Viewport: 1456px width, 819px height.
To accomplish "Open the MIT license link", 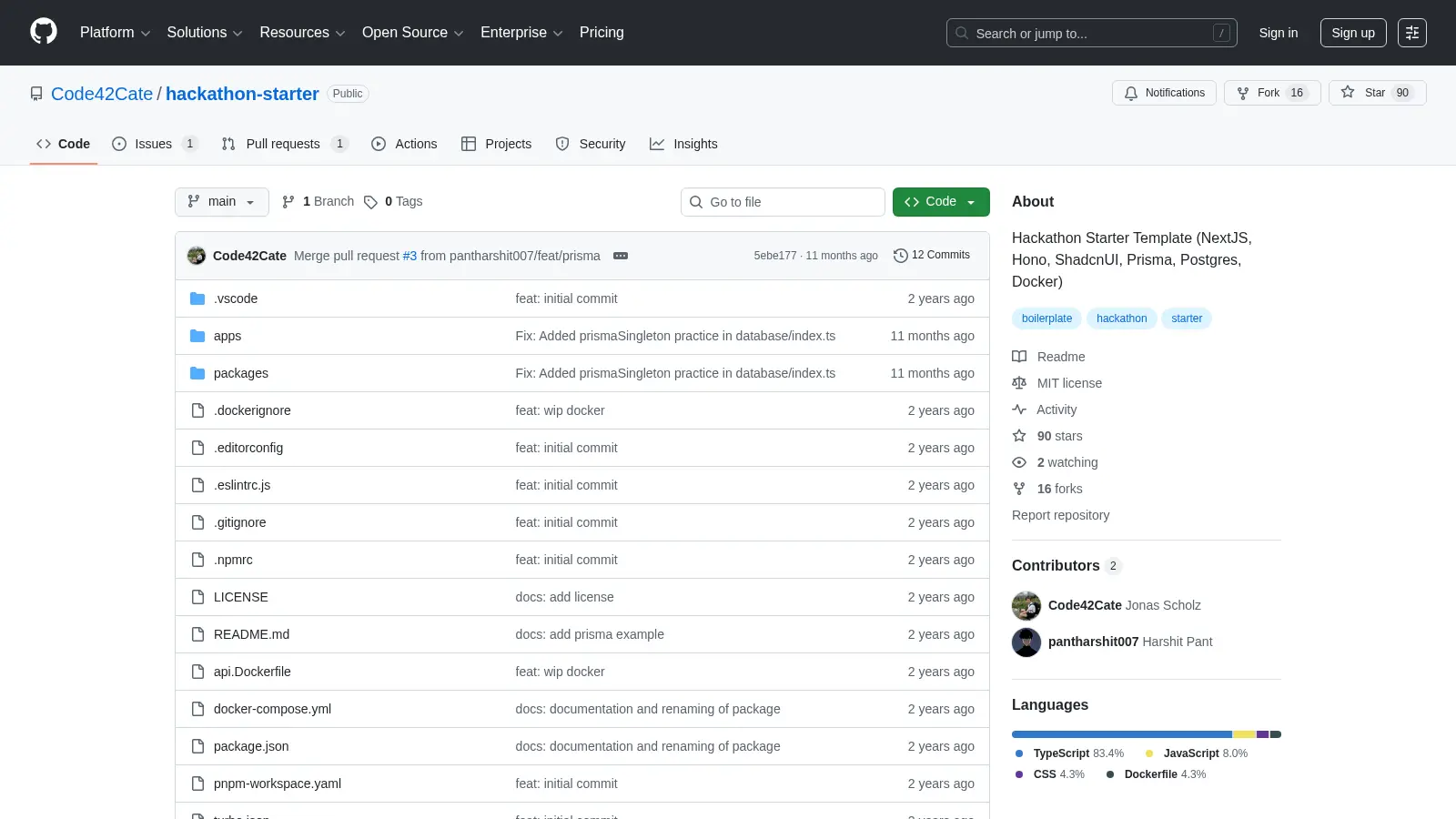I will coord(1057,383).
